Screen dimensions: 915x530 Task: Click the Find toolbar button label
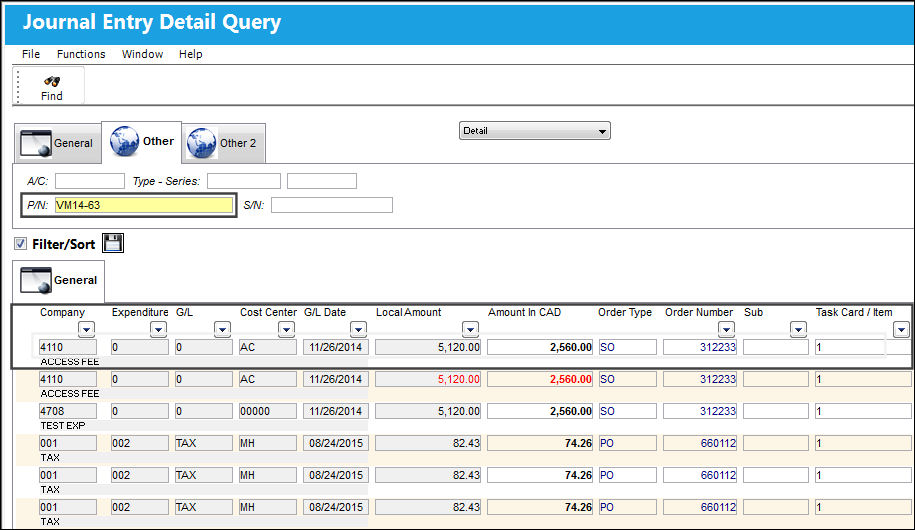tap(51, 96)
